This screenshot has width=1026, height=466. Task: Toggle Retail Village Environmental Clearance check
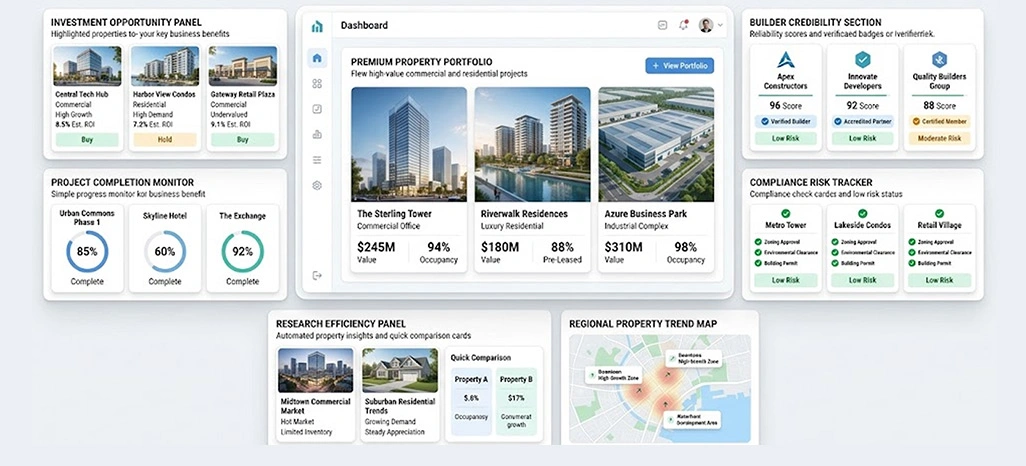pos(912,252)
